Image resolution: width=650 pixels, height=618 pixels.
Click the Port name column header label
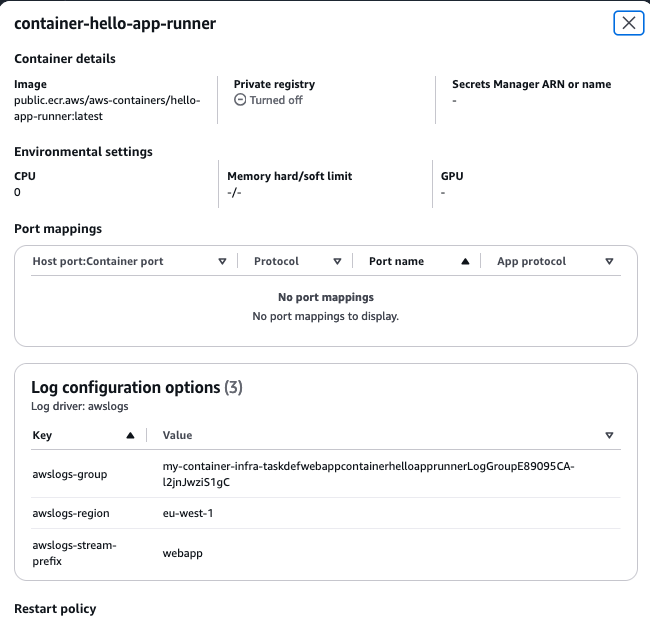click(x=396, y=261)
